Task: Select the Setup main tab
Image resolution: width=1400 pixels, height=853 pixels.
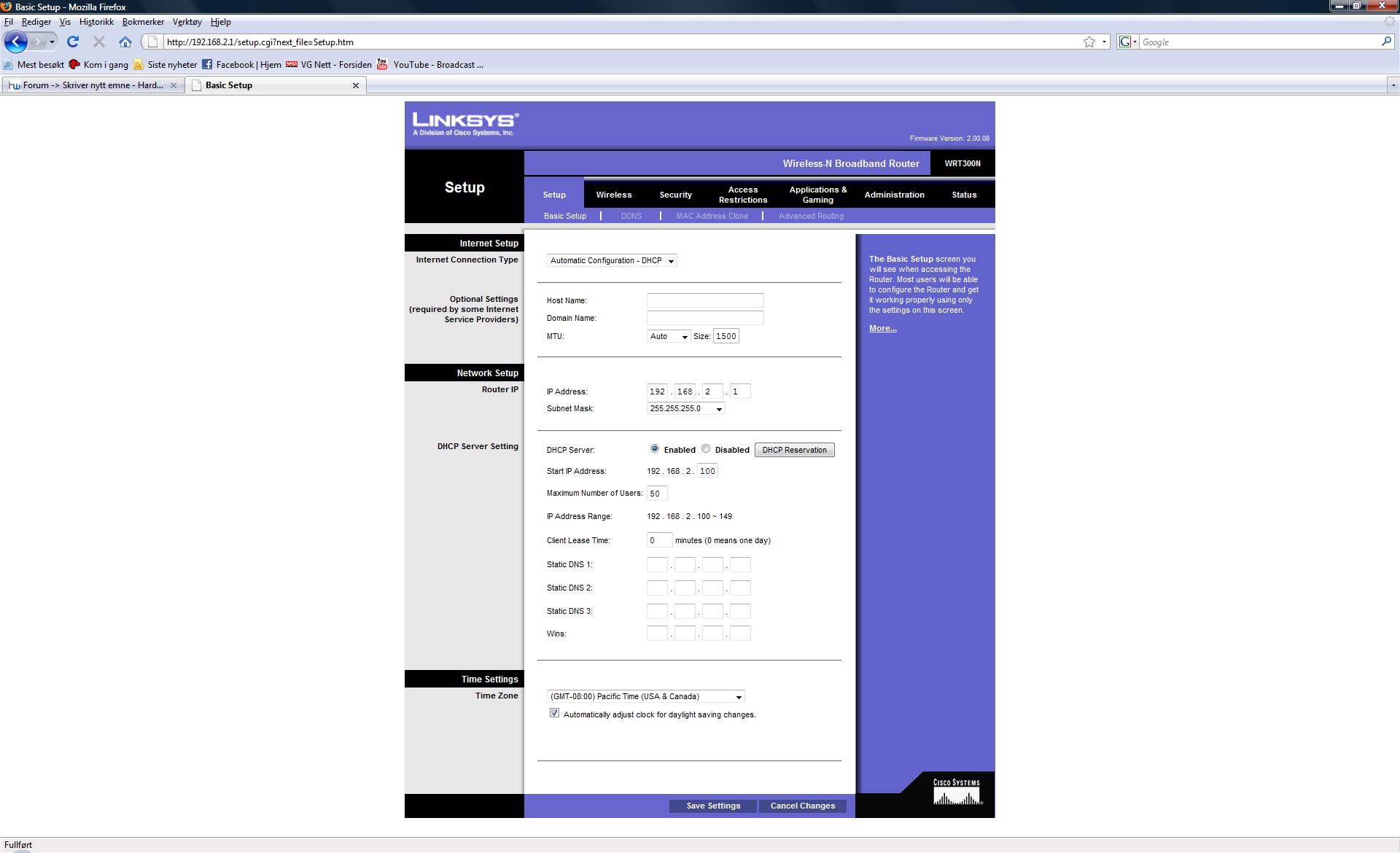Action: pos(554,195)
